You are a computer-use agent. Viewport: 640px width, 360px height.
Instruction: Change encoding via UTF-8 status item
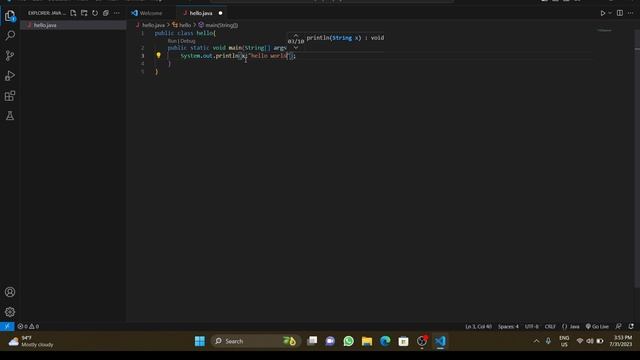[531, 327]
